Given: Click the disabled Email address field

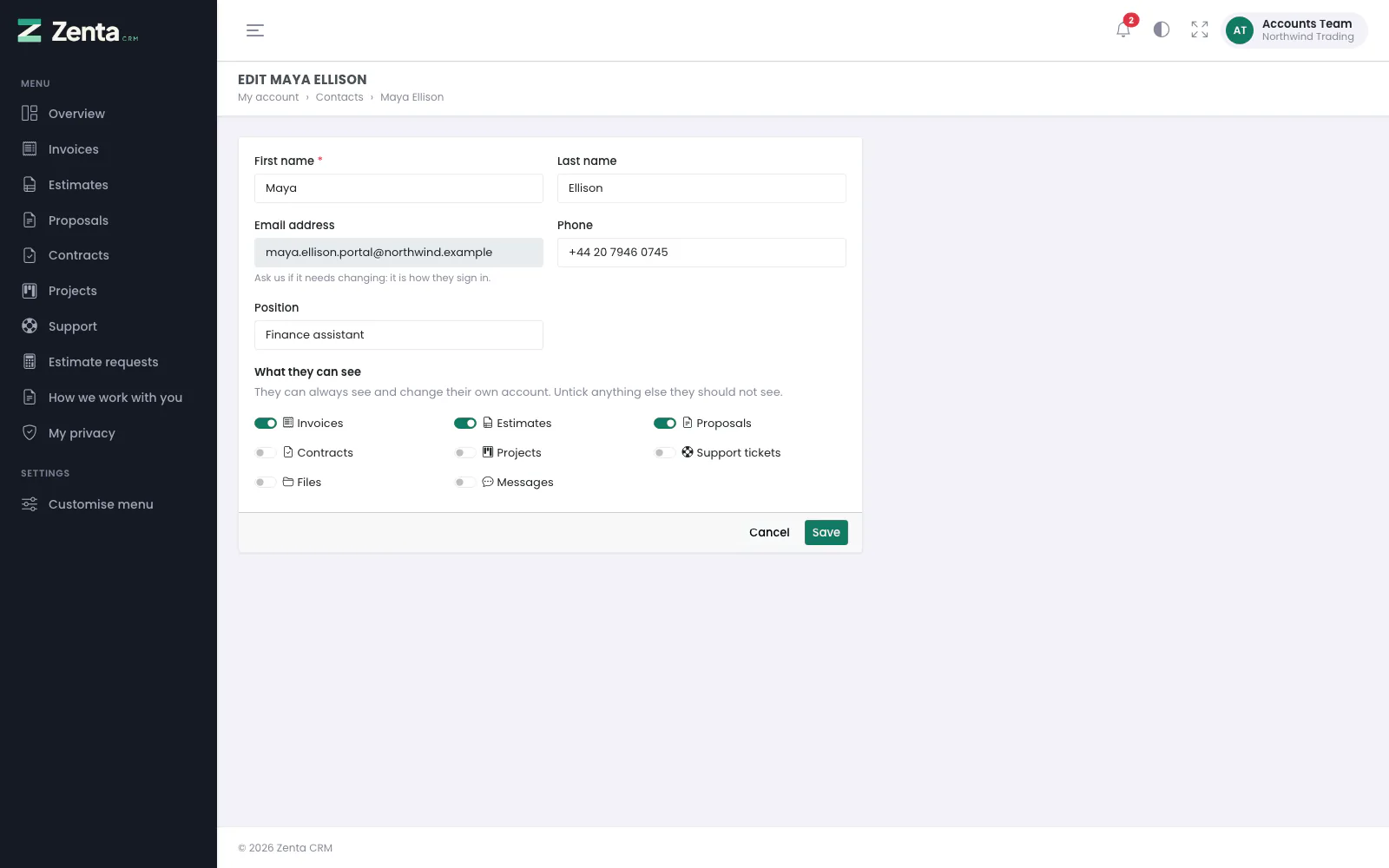Looking at the screenshot, I should tap(398, 253).
